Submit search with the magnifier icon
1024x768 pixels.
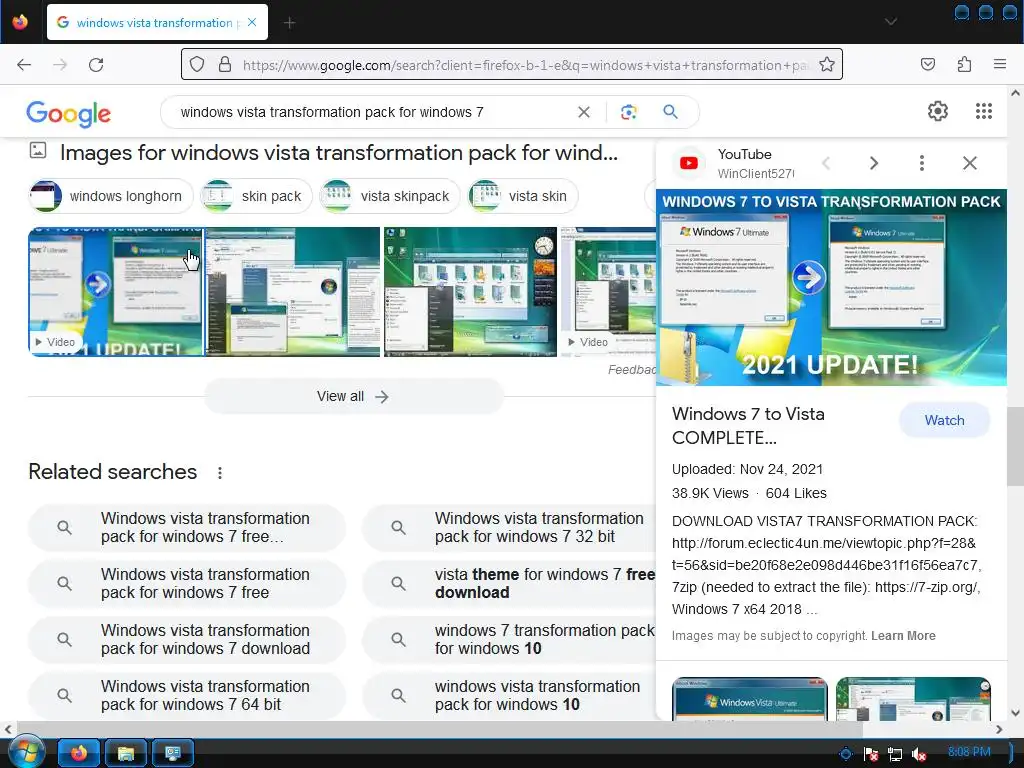pyautogui.click(x=670, y=112)
